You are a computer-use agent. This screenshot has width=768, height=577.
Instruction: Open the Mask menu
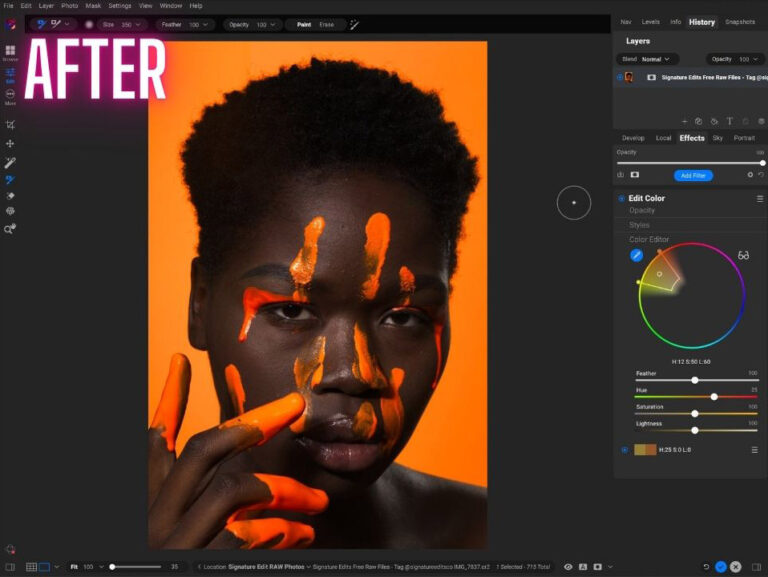[x=93, y=6]
